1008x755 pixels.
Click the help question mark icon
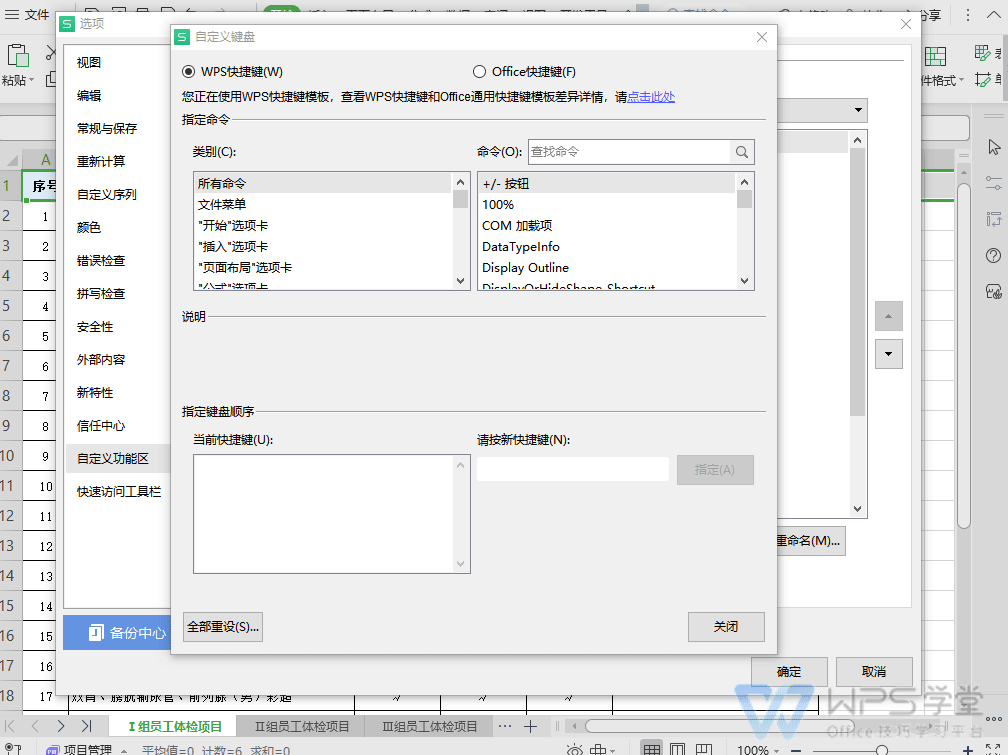(993, 255)
